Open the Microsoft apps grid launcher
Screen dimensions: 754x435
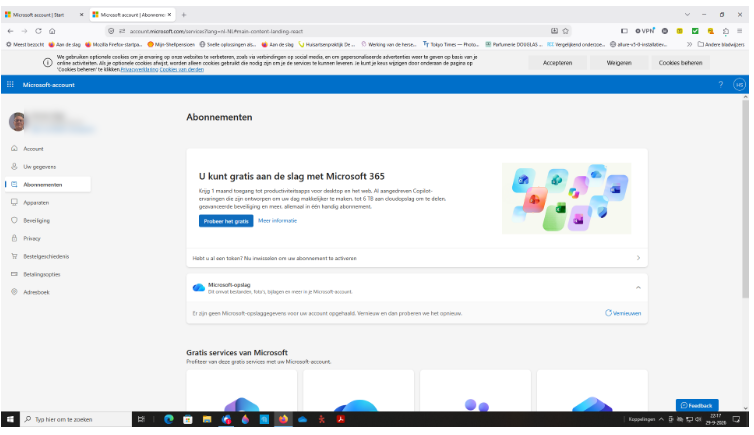pyautogui.click(x=10, y=85)
